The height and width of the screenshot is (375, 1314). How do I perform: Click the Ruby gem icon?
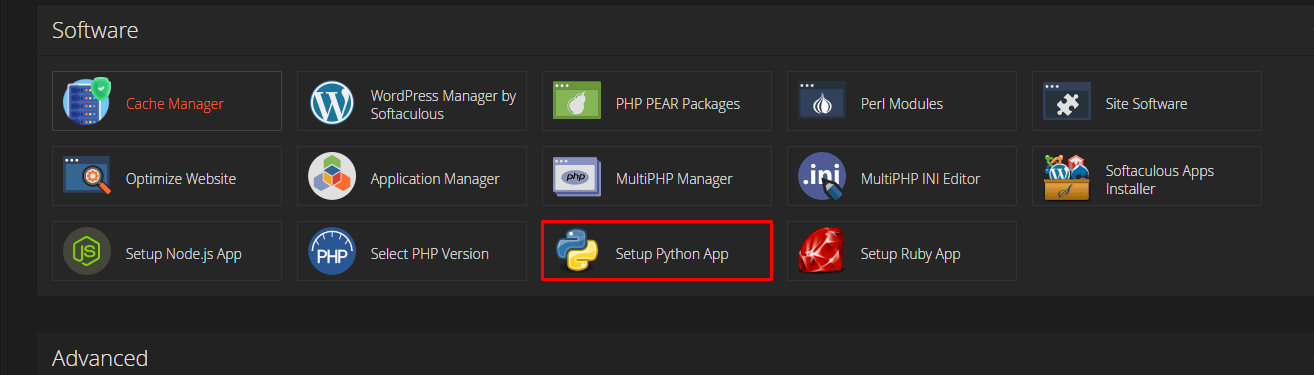[822, 252]
